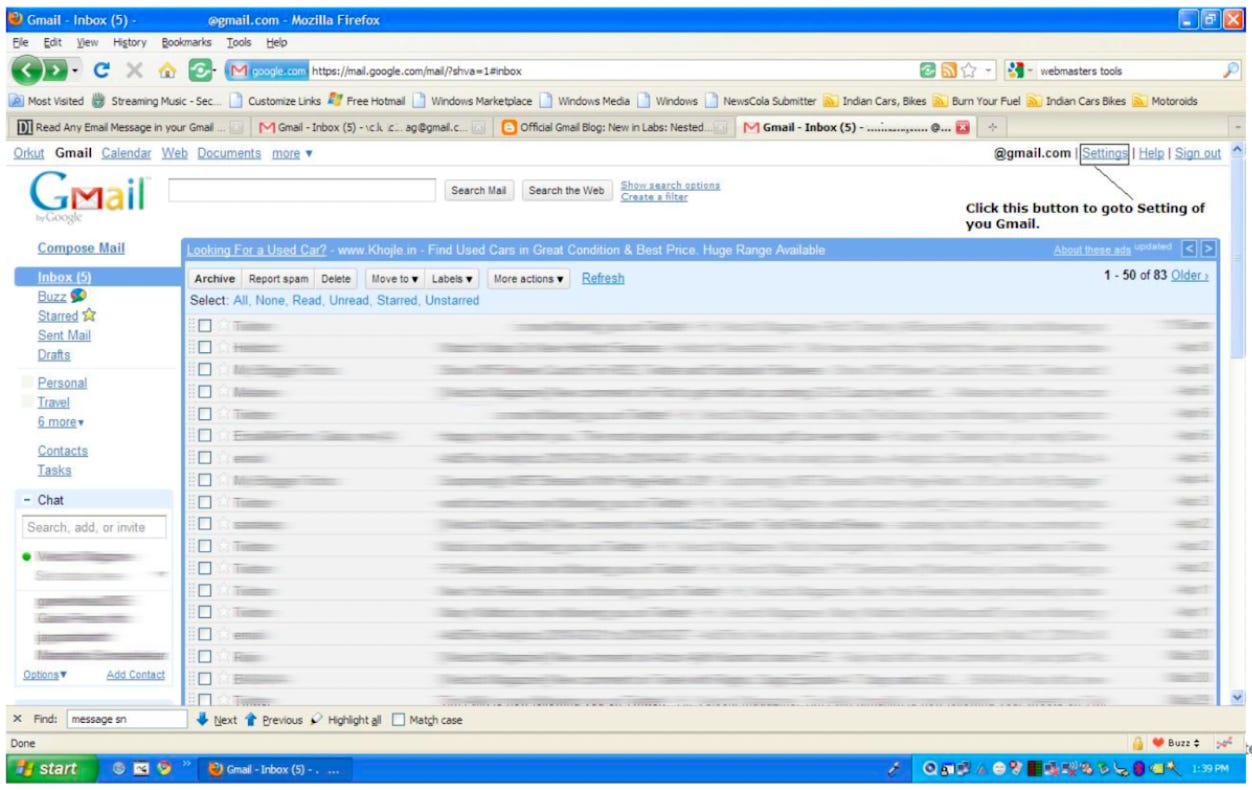The image size is (1252, 790).
Task: Open the back/forward history dropdown arrow
Action: point(74,71)
